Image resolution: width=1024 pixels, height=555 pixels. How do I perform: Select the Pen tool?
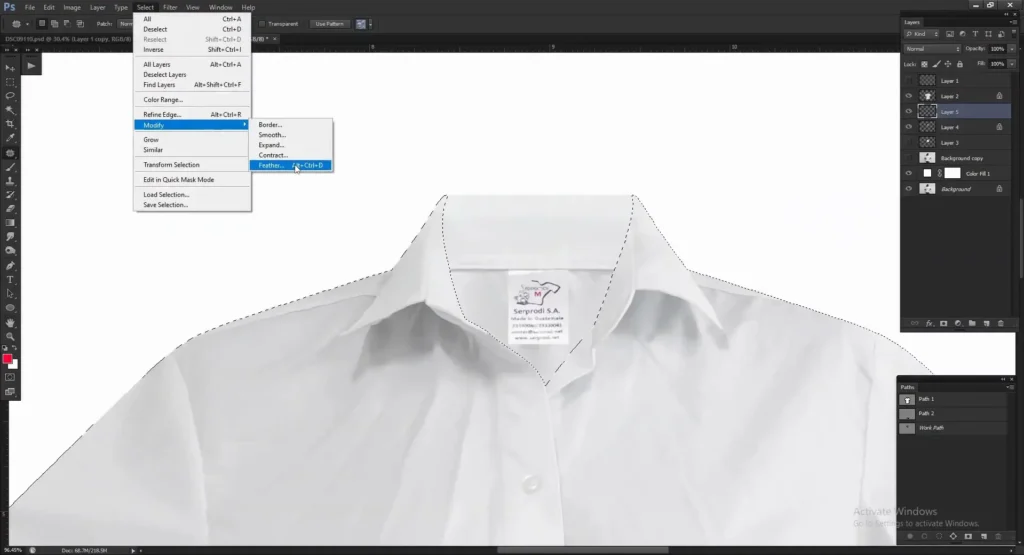pos(10,266)
